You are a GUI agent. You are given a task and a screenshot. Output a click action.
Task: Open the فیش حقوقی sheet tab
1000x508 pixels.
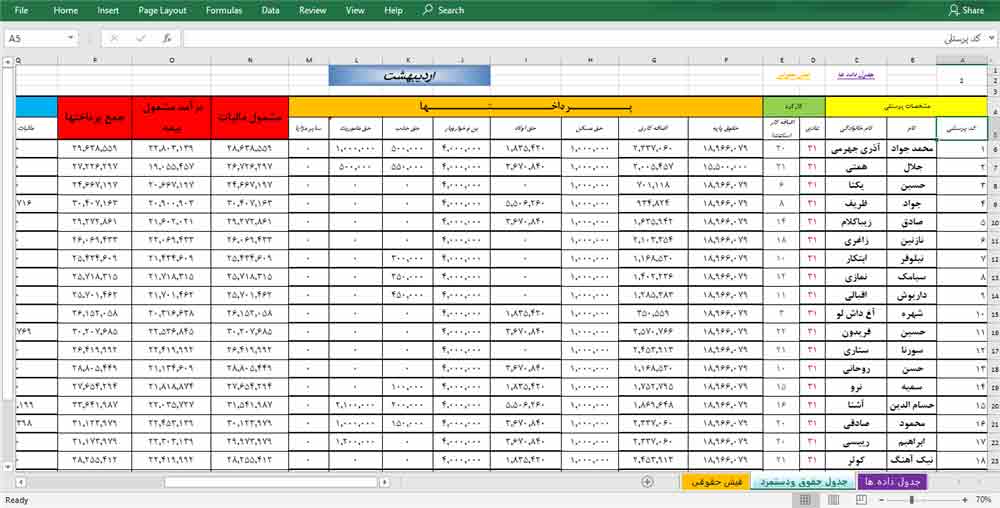pyautogui.click(x=716, y=482)
